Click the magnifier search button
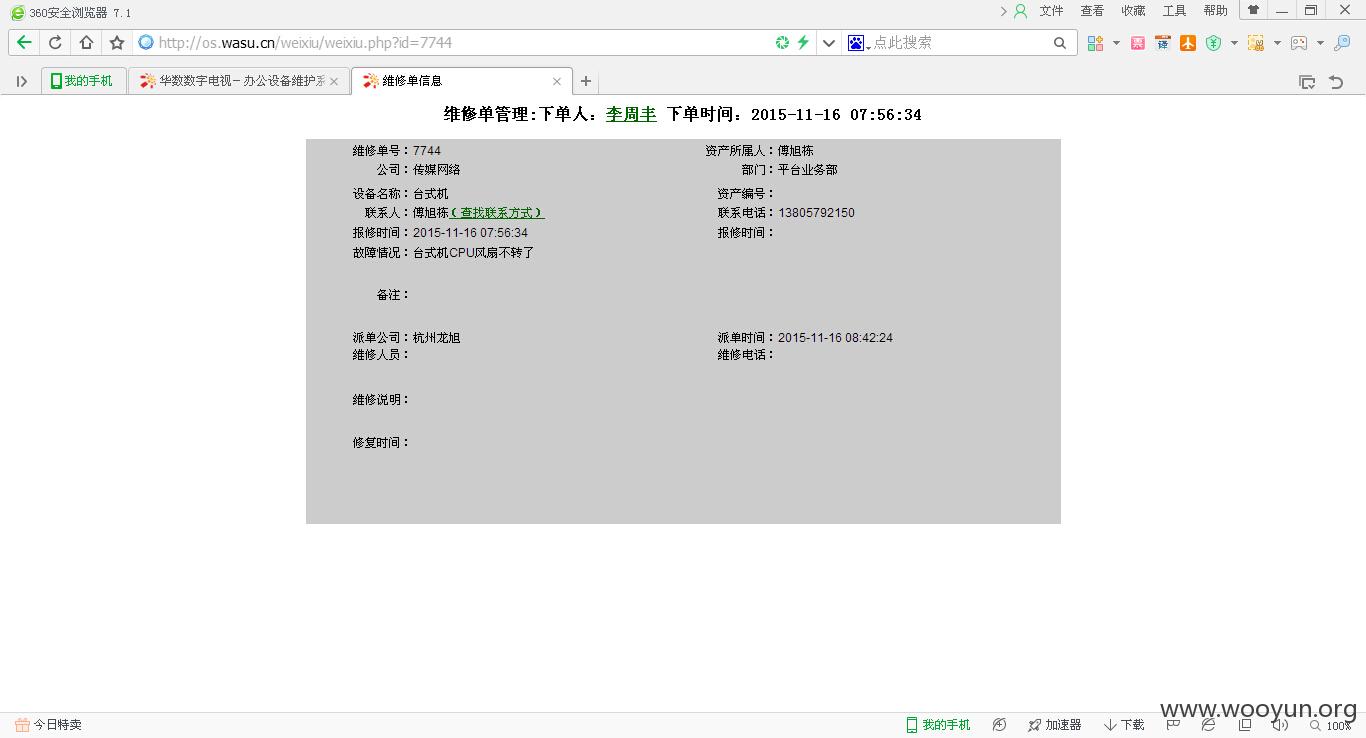This screenshot has width=1366, height=738. (x=1060, y=43)
